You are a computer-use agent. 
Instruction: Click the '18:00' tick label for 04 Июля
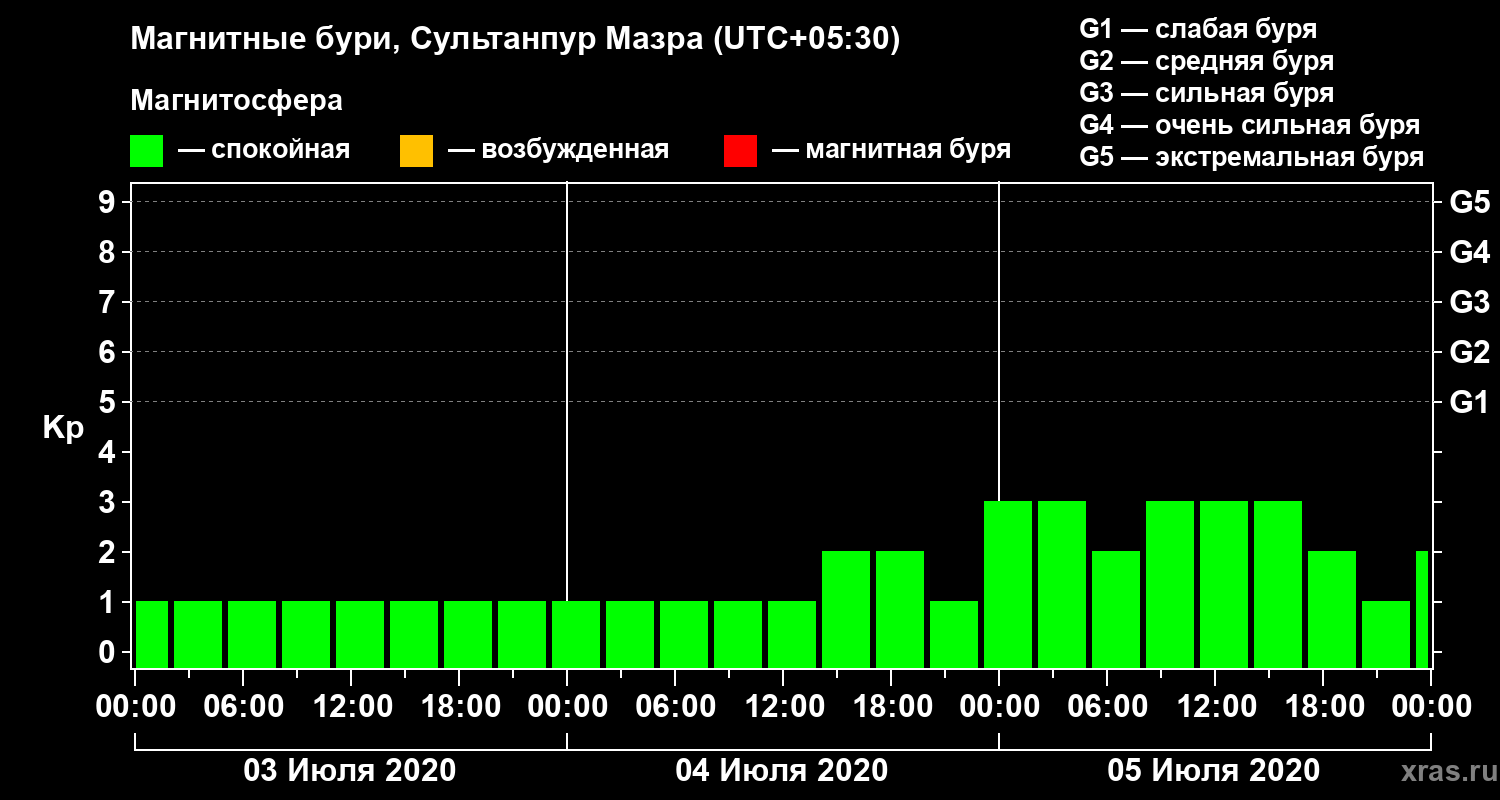point(892,707)
